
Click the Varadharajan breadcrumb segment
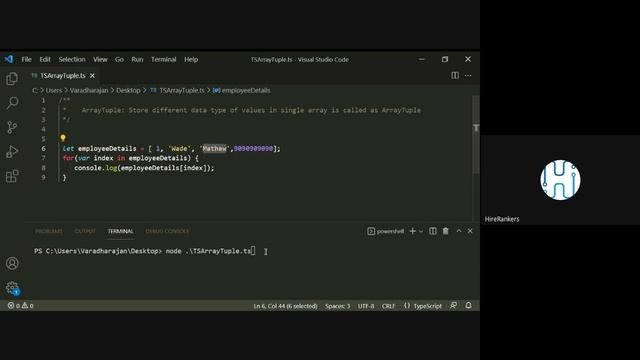89,90
